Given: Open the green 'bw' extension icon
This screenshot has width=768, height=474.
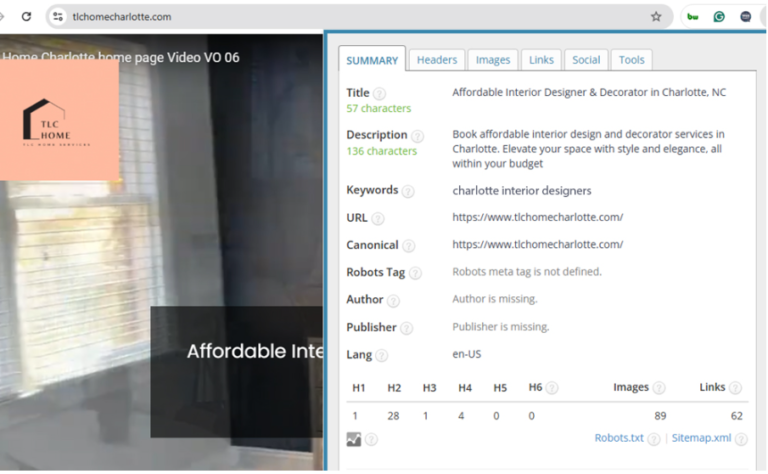Looking at the screenshot, I should click(693, 17).
